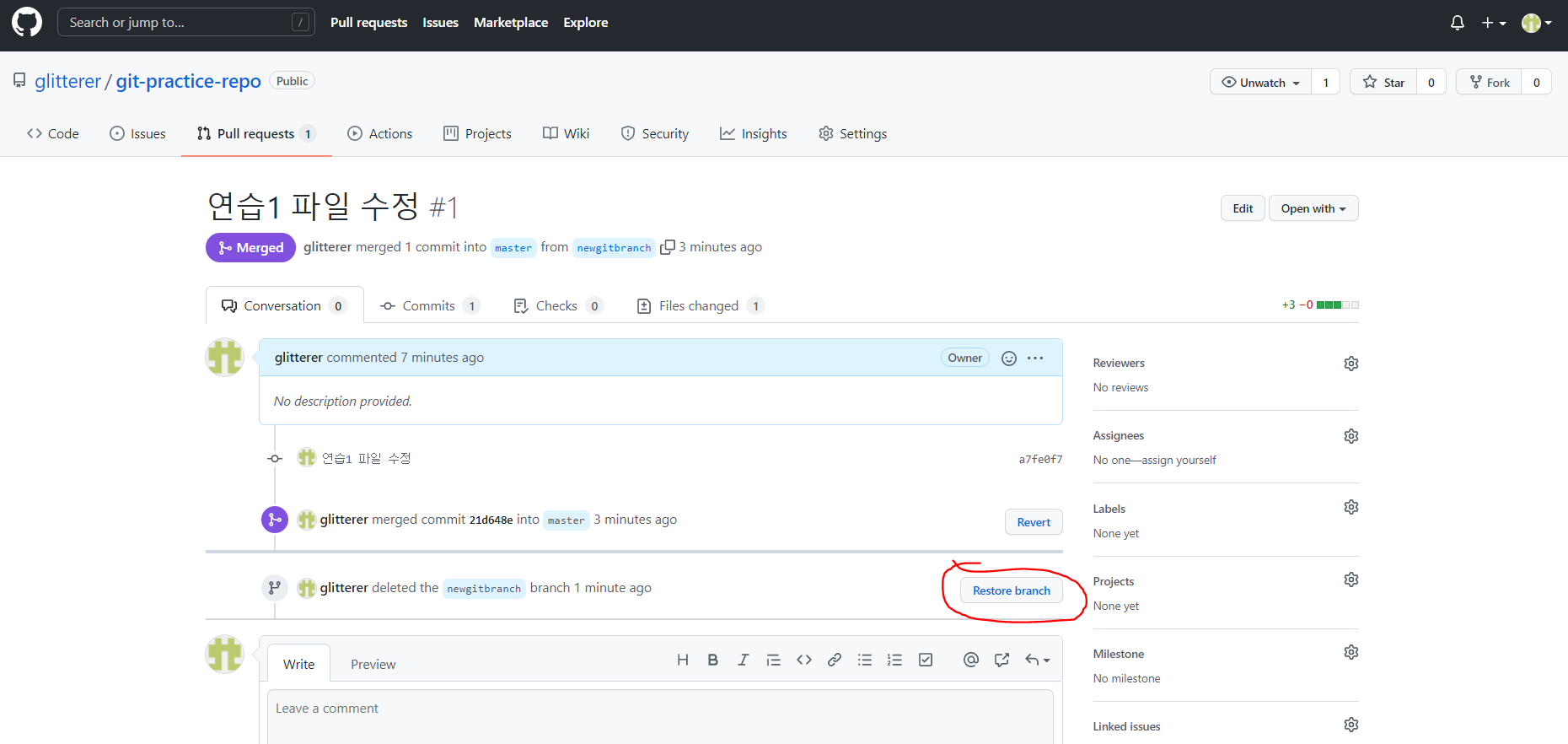
Task: Revert the merged commit
Action: (x=1034, y=522)
